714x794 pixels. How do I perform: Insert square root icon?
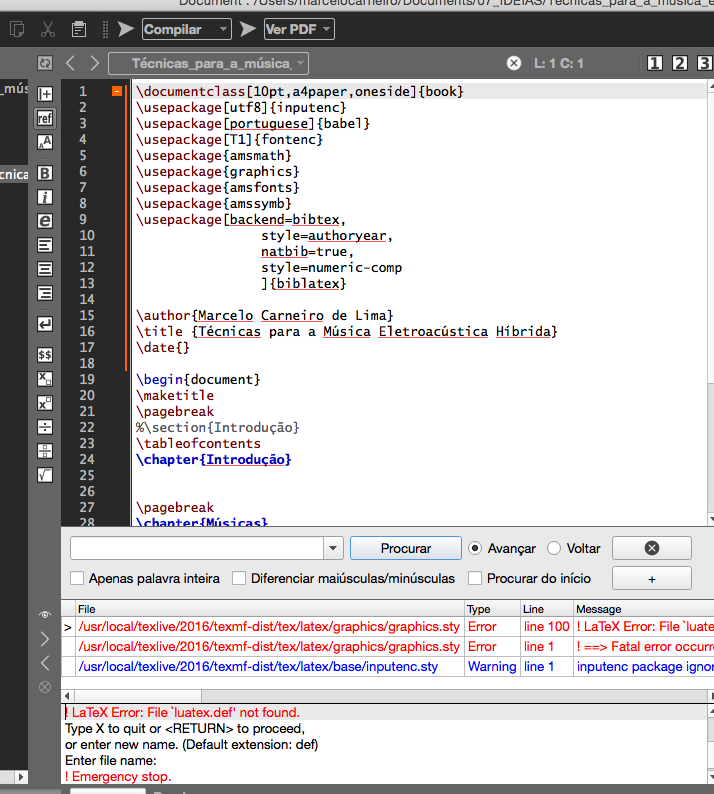pyautogui.click(x=45, y=475)
